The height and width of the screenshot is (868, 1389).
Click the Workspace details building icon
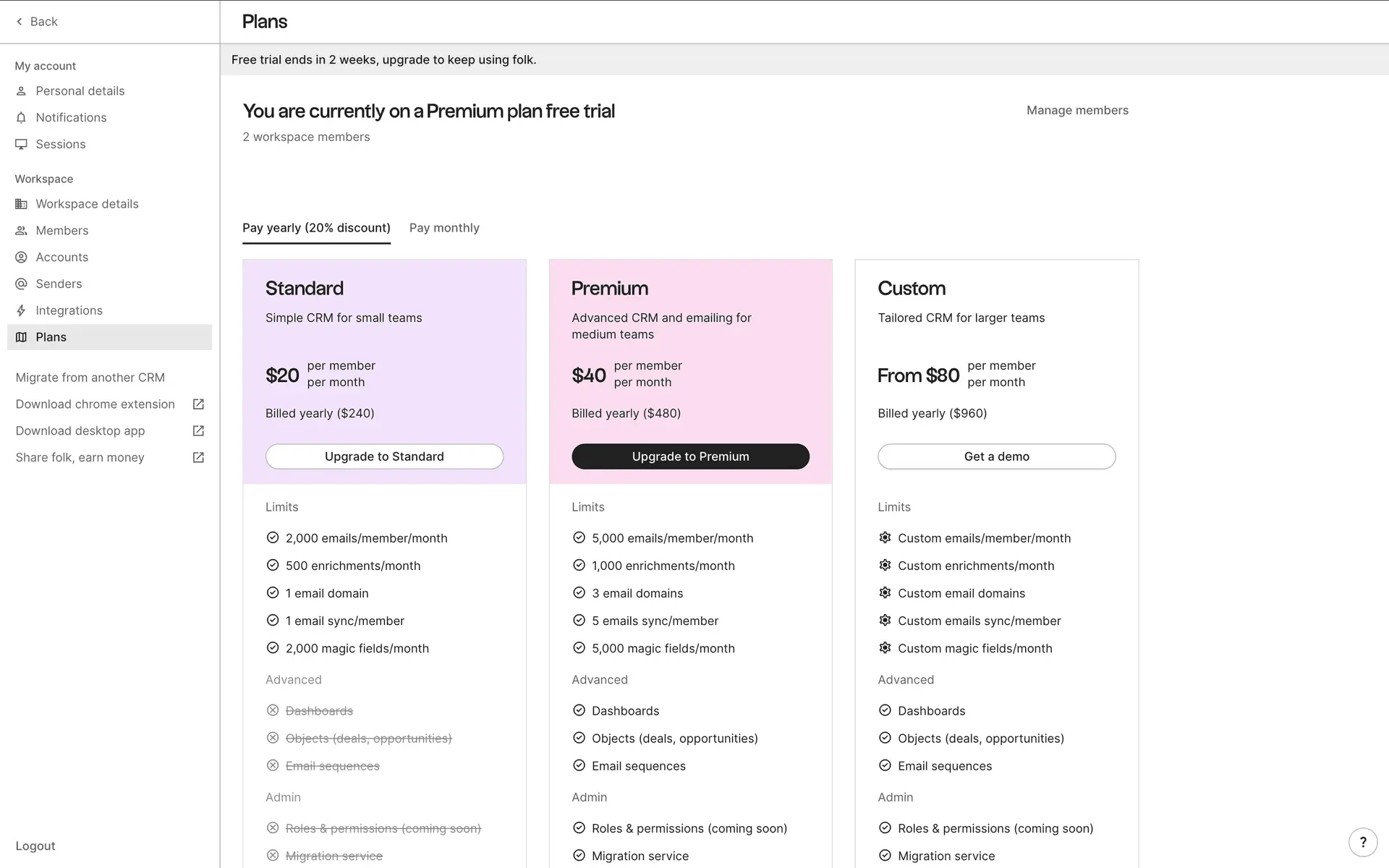click(x=21, y=204)
